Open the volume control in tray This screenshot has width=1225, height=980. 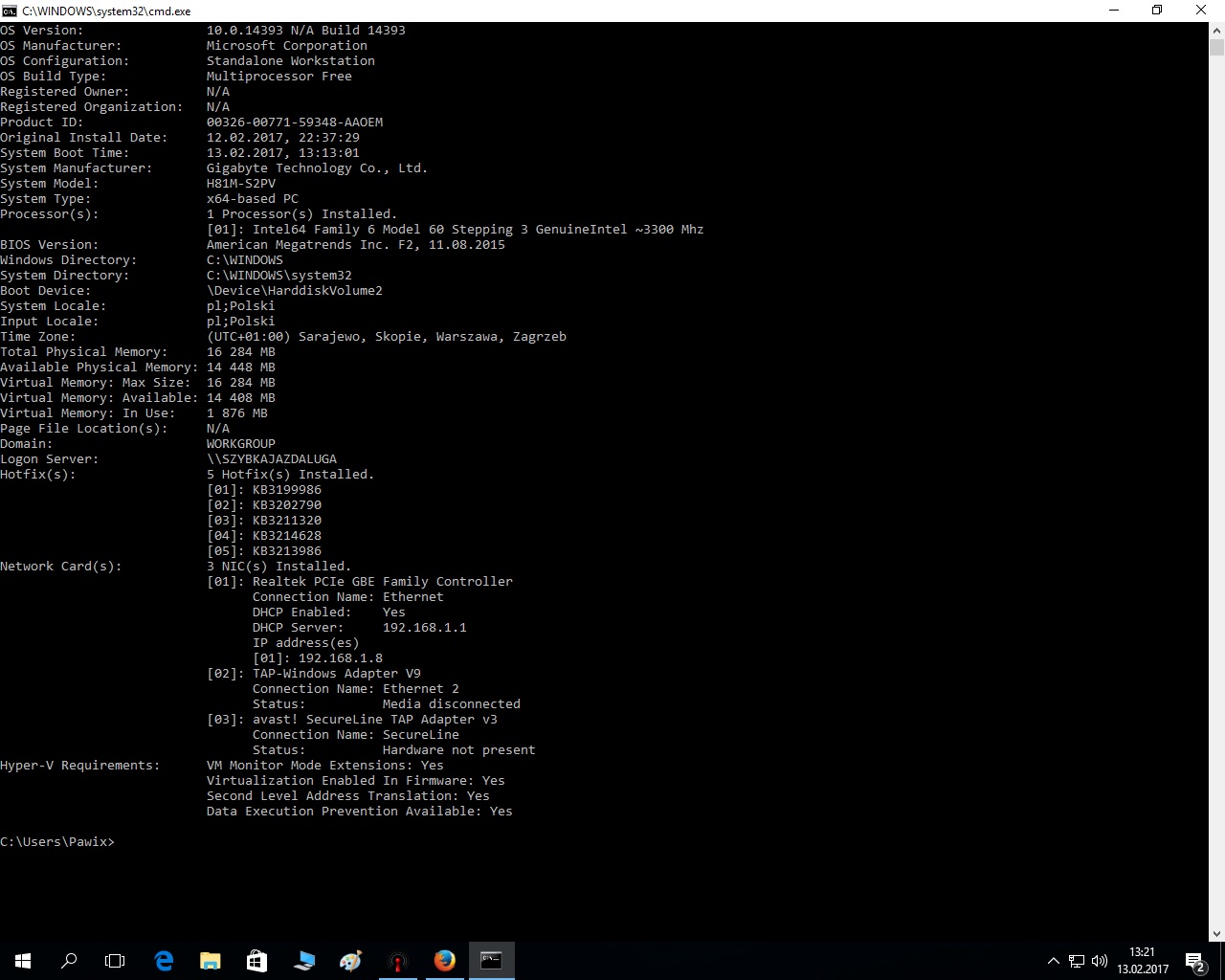pos(1100,961)
